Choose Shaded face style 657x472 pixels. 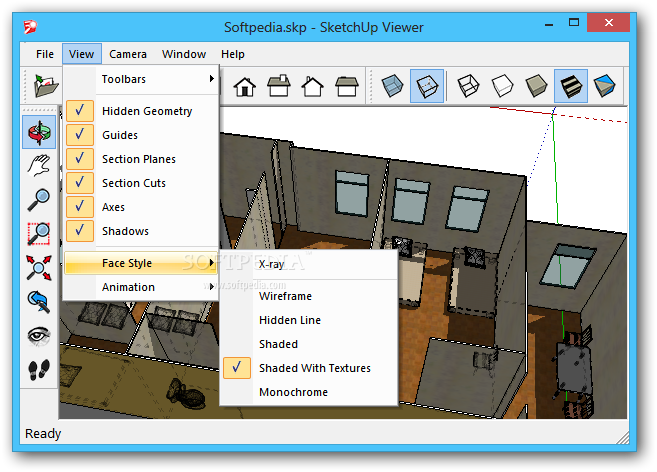(309, 344)
